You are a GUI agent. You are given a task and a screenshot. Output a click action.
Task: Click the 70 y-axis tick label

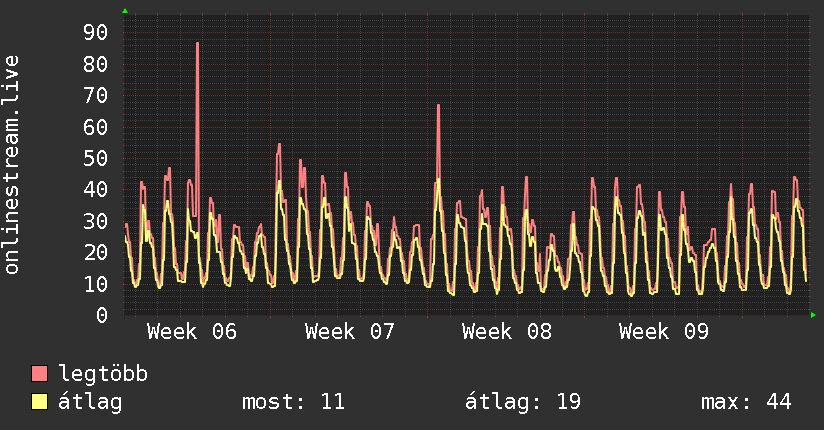(95, 96)
